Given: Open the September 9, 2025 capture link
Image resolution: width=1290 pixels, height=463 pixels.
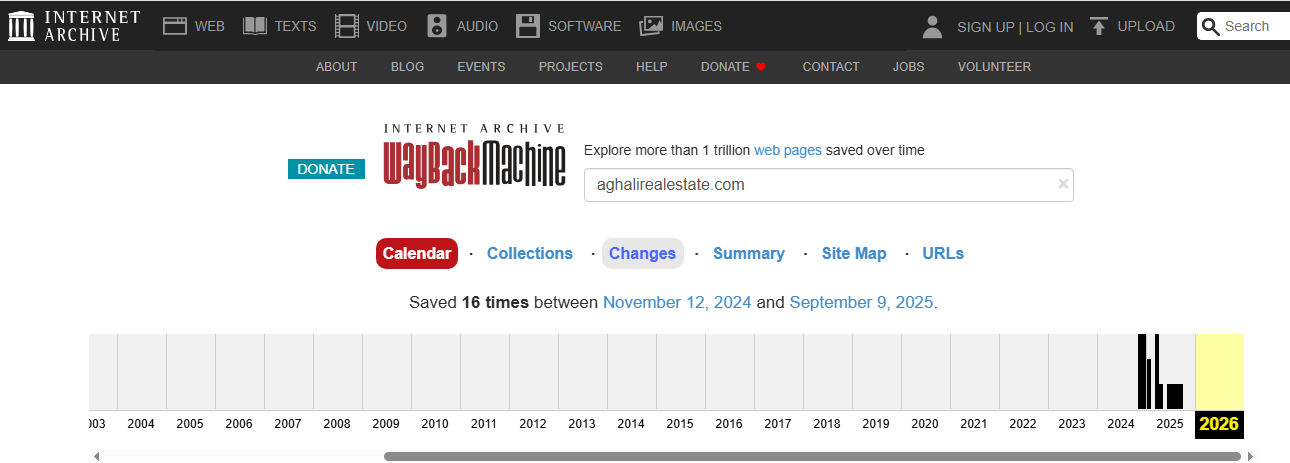Looking at the screenshot, I should click(862, 302).
